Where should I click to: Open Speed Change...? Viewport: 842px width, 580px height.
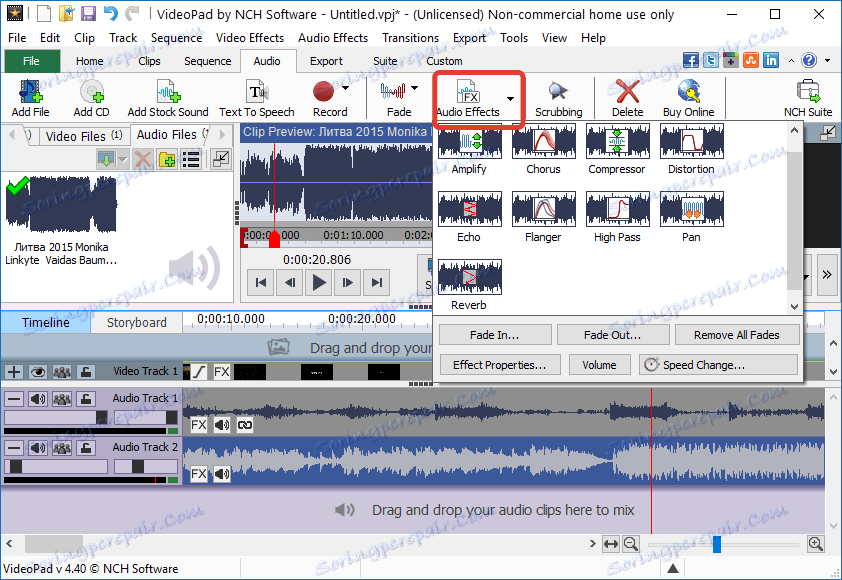coord(718,365)
